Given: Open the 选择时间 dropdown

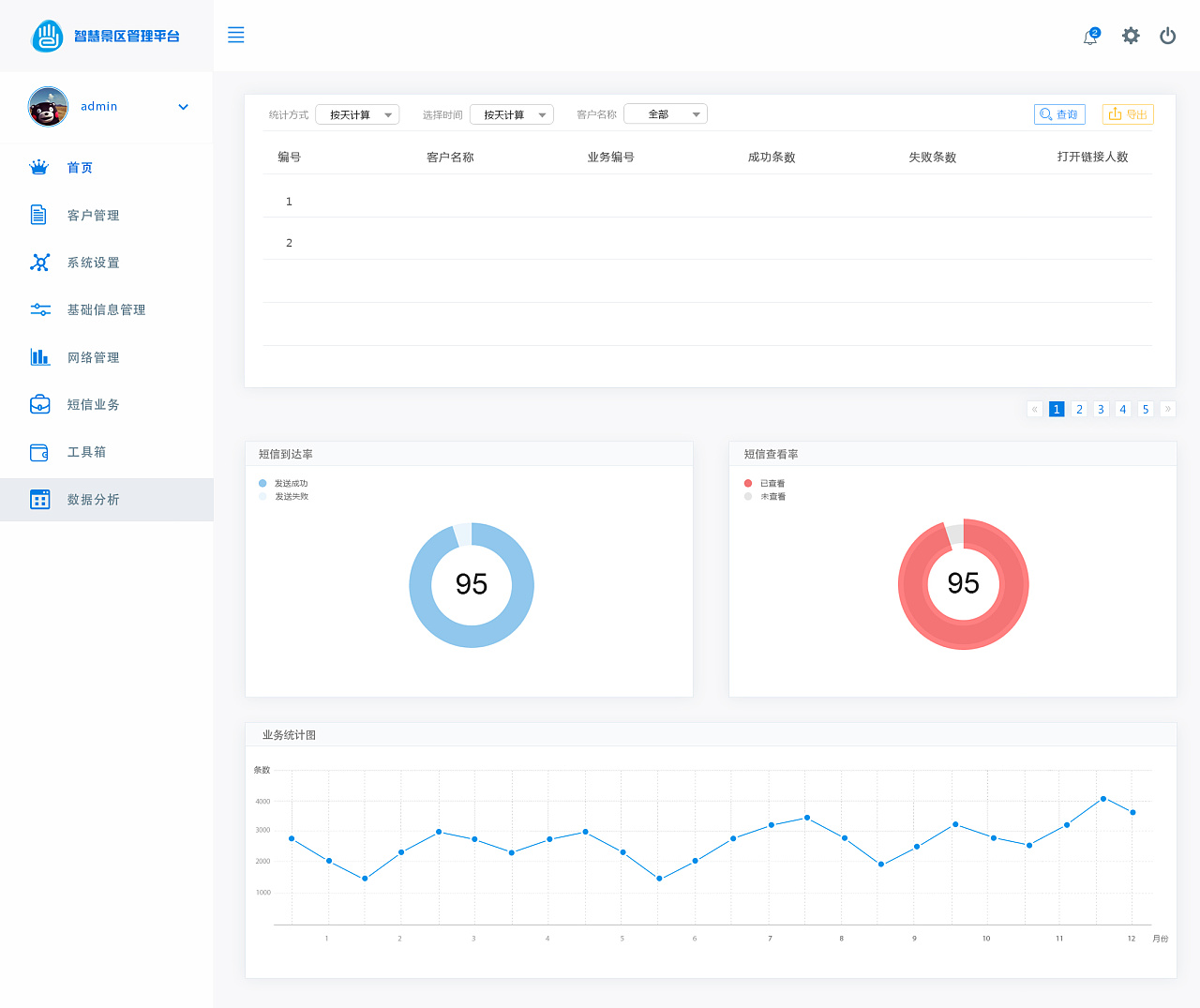Looking at the screenshot, I should [x=512, y=114].
